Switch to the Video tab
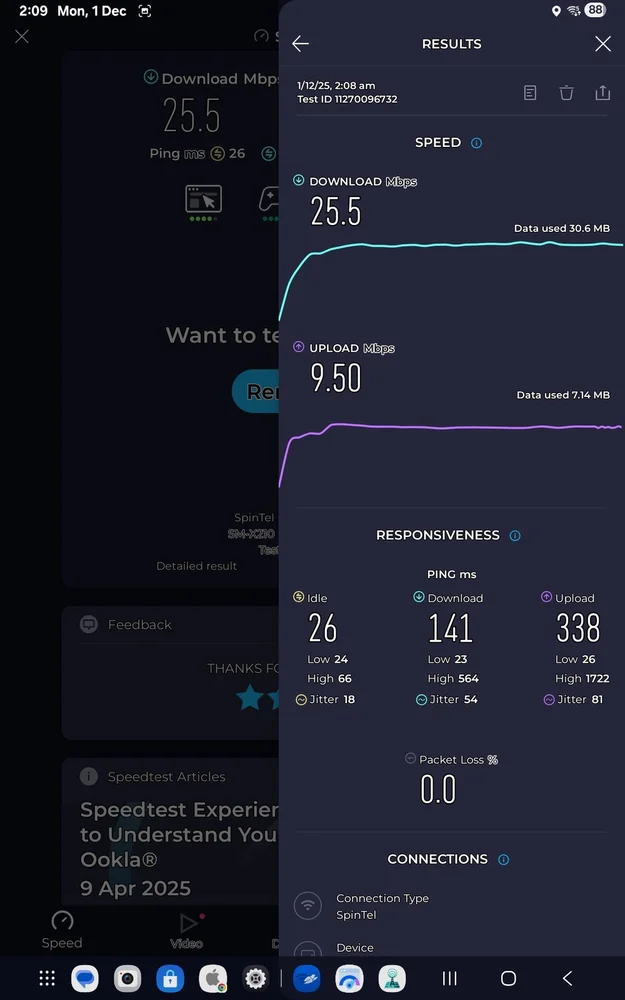Viewport: 625px width, 1000px height. click(185, 928)
